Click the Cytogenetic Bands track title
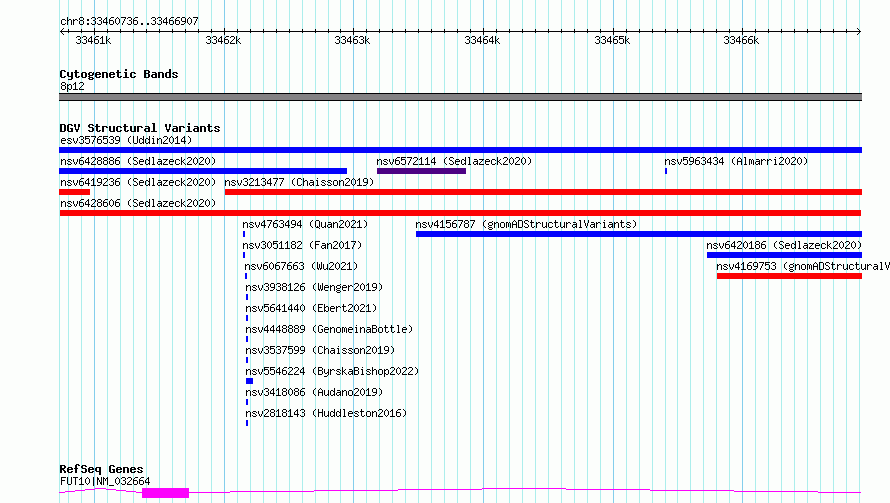This screenshot has width=890, height=503. (119, 74)
